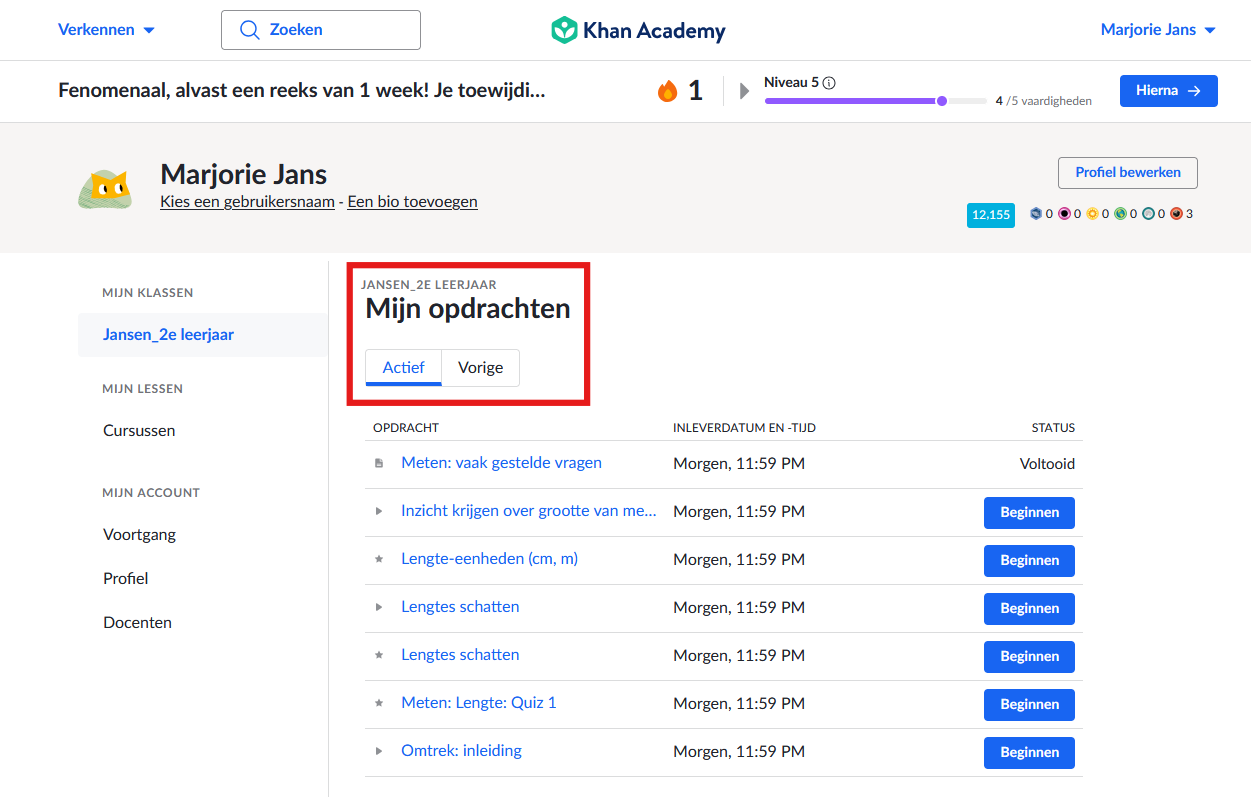The width and height of the screenshot is (1251, 797).
Task: Click the green Earth badge icon
Action: click(1120, 214)
